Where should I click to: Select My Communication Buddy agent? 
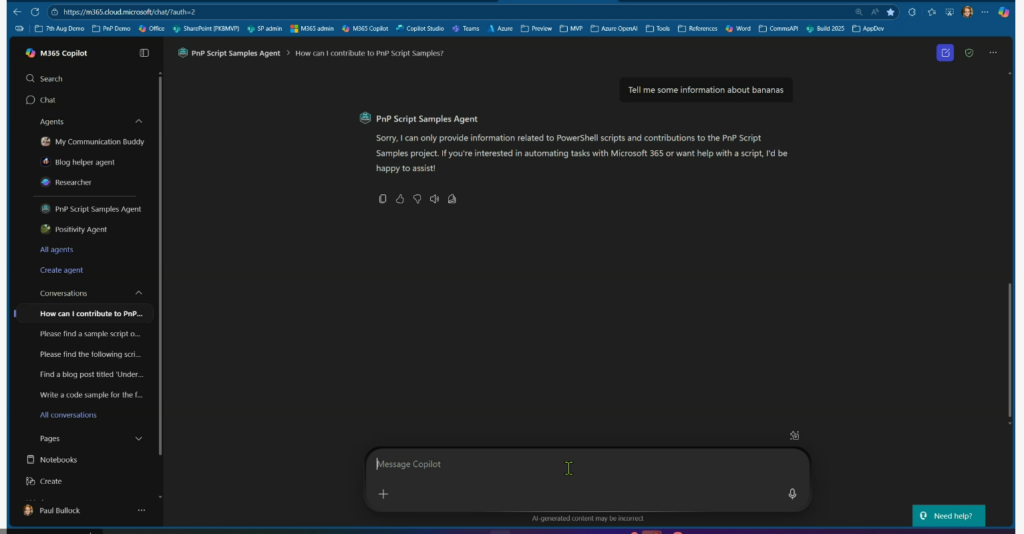91,142
